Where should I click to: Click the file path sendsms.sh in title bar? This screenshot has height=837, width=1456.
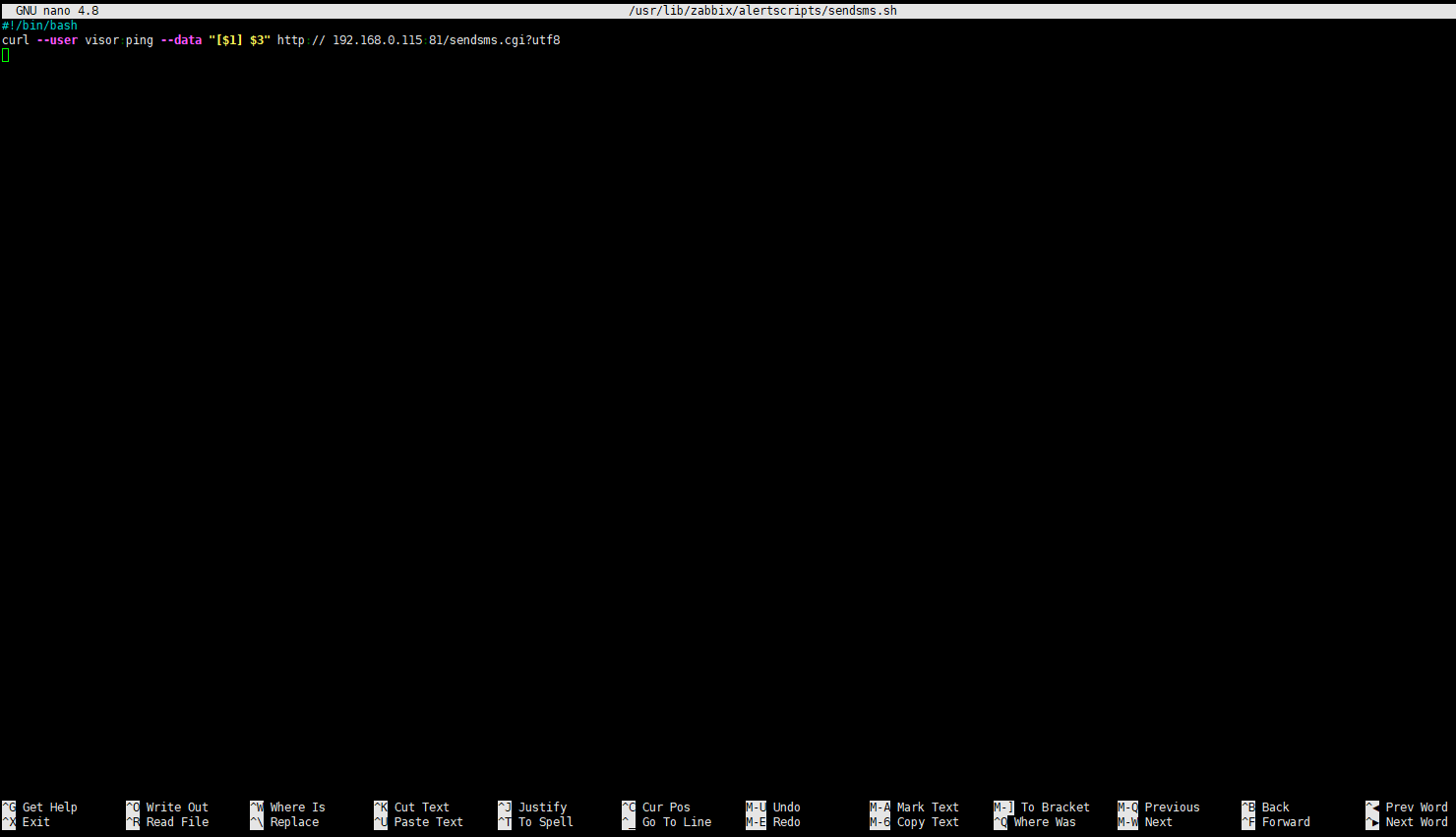[x=762, y=11]
